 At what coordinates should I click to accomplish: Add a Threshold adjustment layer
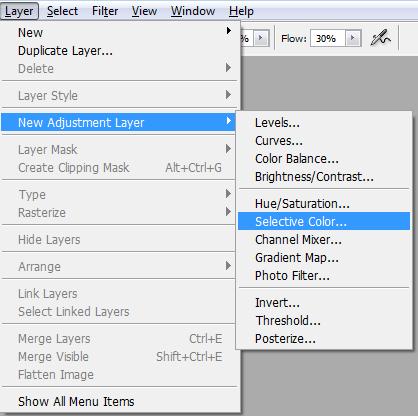[324, 320]
